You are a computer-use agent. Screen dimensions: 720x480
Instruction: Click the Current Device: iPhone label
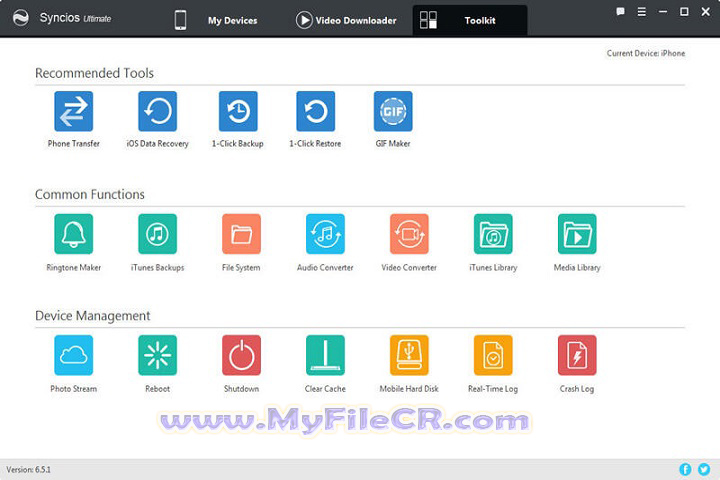646,53
